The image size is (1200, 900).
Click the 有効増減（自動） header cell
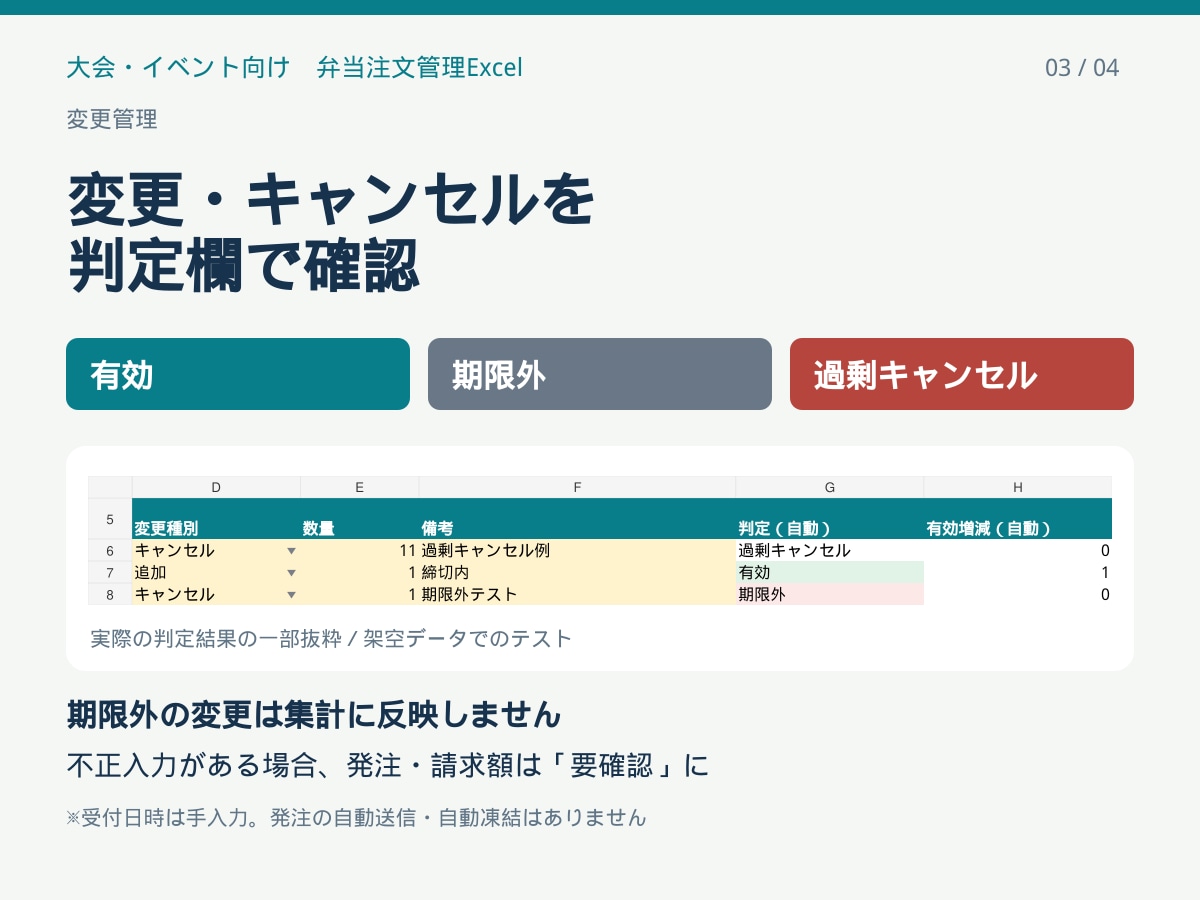pos(1018,519)
